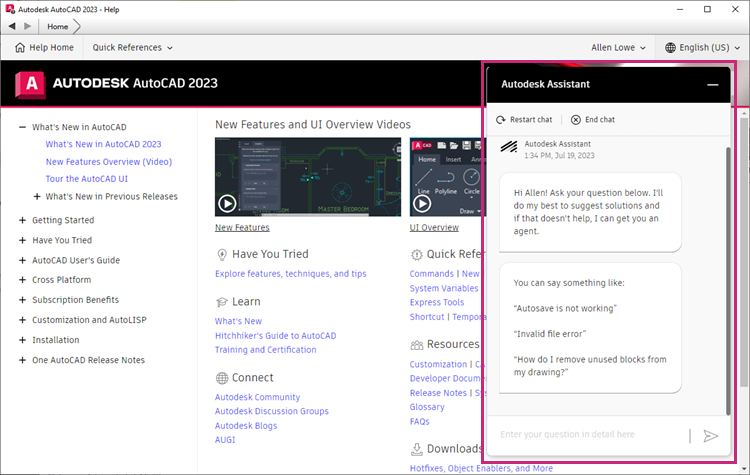This screenshot has height=475, width=750.
Task: Open the Glossary link
Action: pyautogui.click(x=427, y=407)
